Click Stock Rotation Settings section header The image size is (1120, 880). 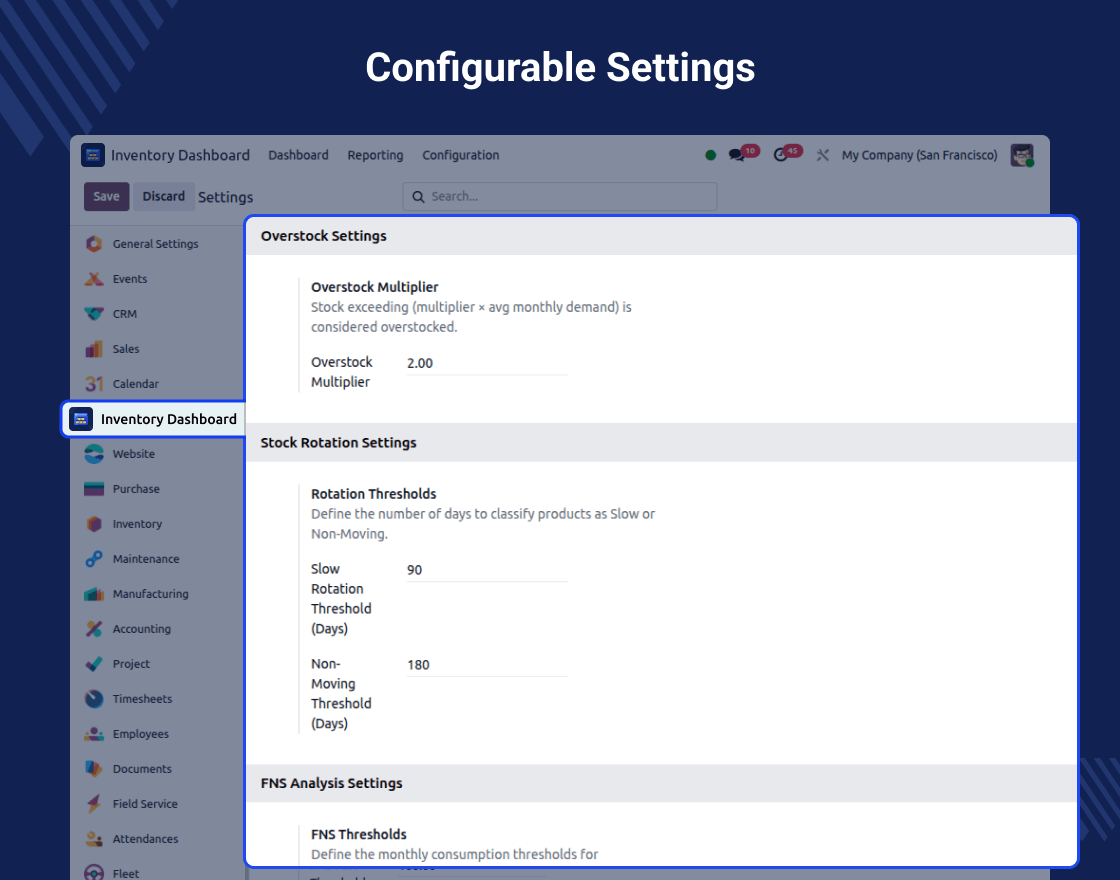339,443
